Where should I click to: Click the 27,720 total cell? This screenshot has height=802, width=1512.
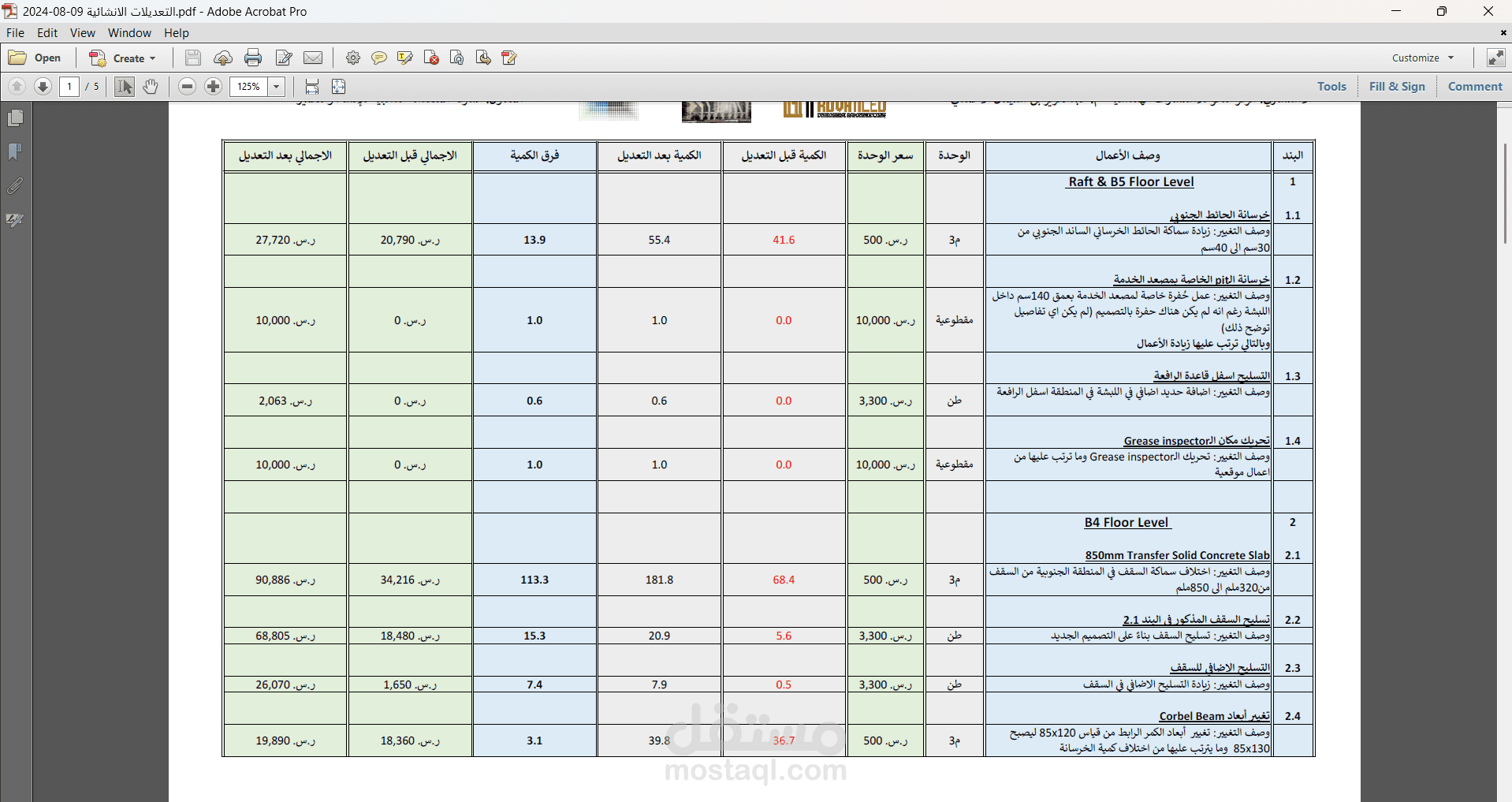coord(285,240)
